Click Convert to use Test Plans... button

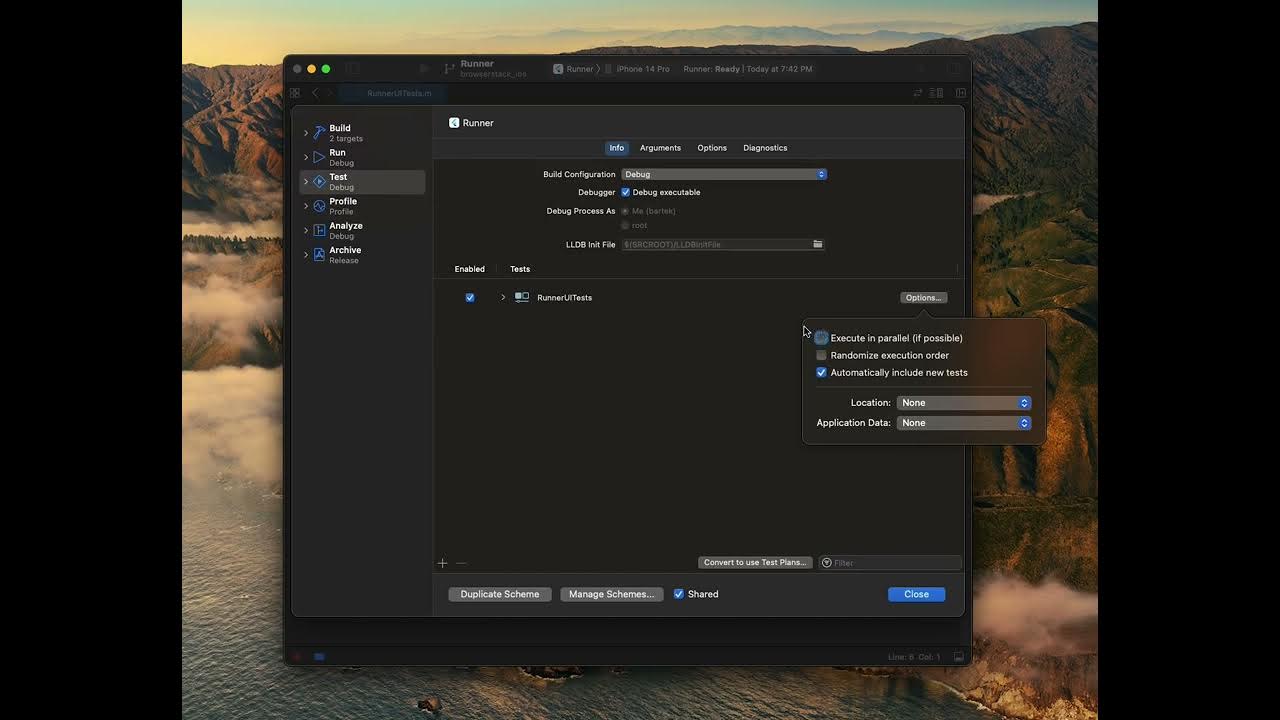coord(755,563)
